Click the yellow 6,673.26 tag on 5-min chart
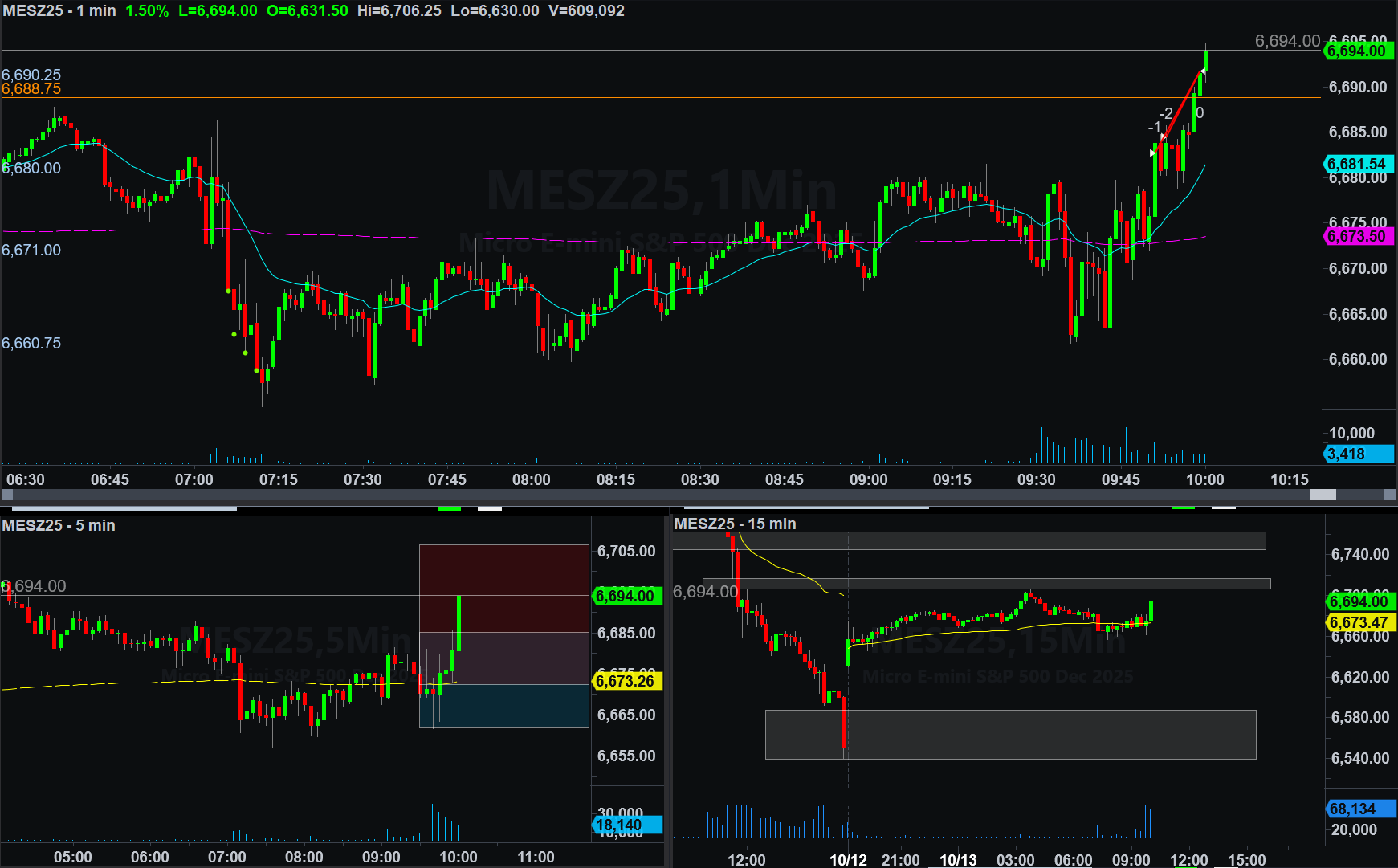The height and width of the screenshot is (868, 1398). pyautogui.click(x=626, y=681)
